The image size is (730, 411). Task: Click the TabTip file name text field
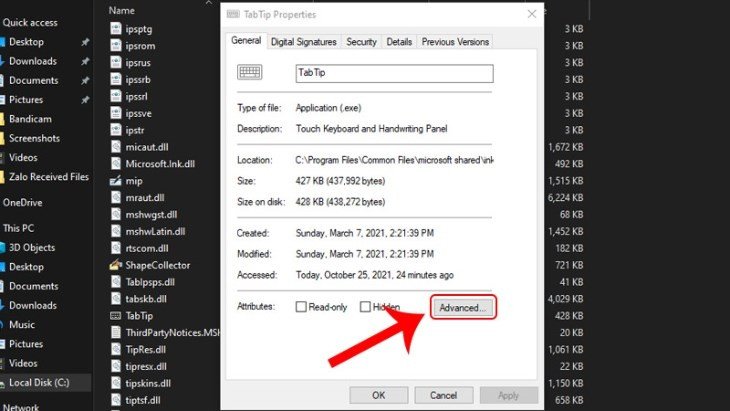click(394, 73)
